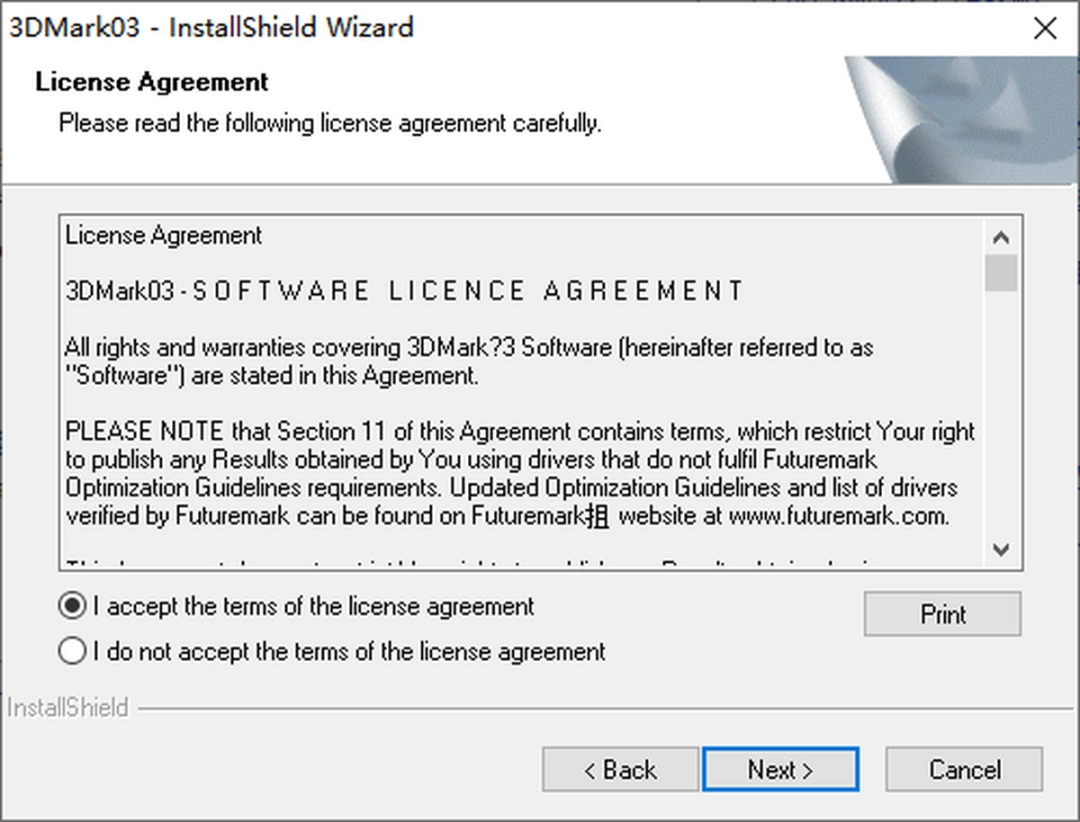Click the www.futuremark.com text in the license

pyautogui.click(x=838, y=517)
